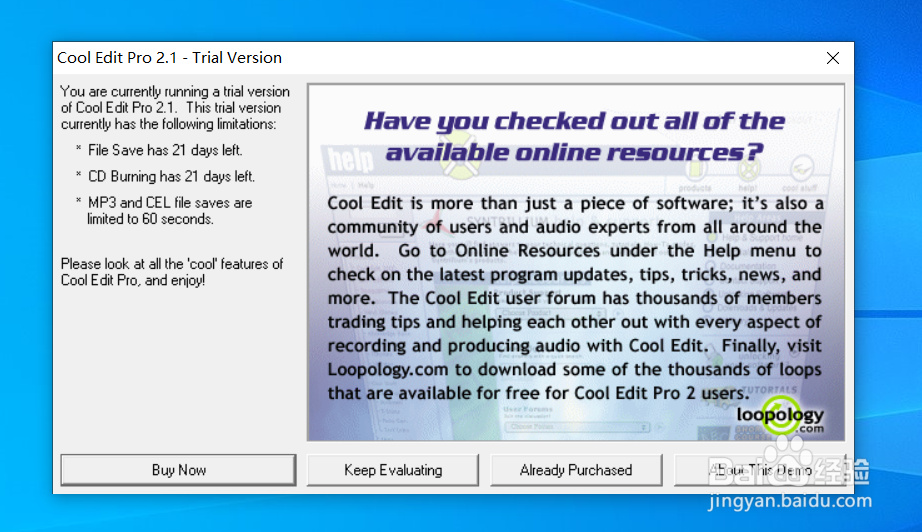
Task: Click the MP3 and CEL file saves limitation text
Action: point(169,210)
